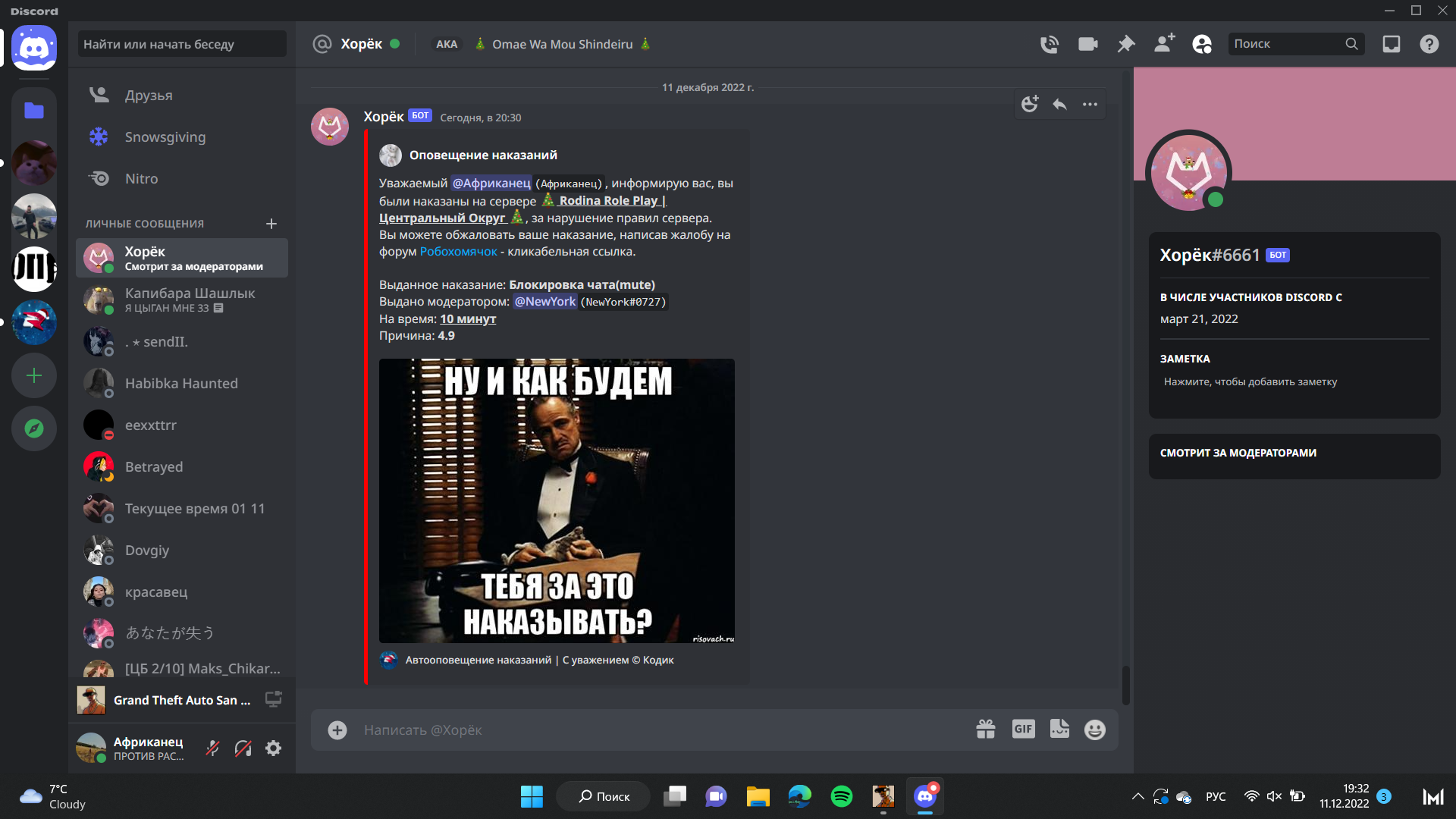Hide the user profile panel
Image resolution: width=1456 pixels, height=819 pixels.
tap(1202, 44)
